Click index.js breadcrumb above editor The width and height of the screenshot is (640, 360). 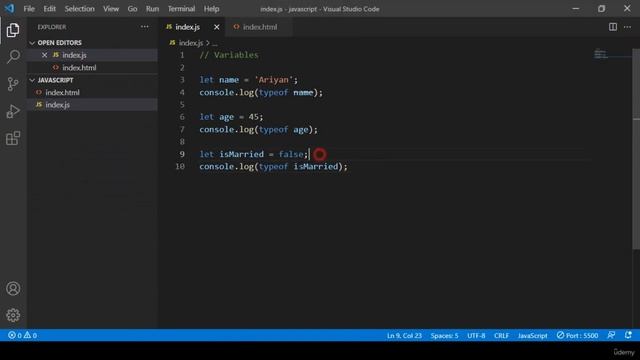[x=191, y=43]
